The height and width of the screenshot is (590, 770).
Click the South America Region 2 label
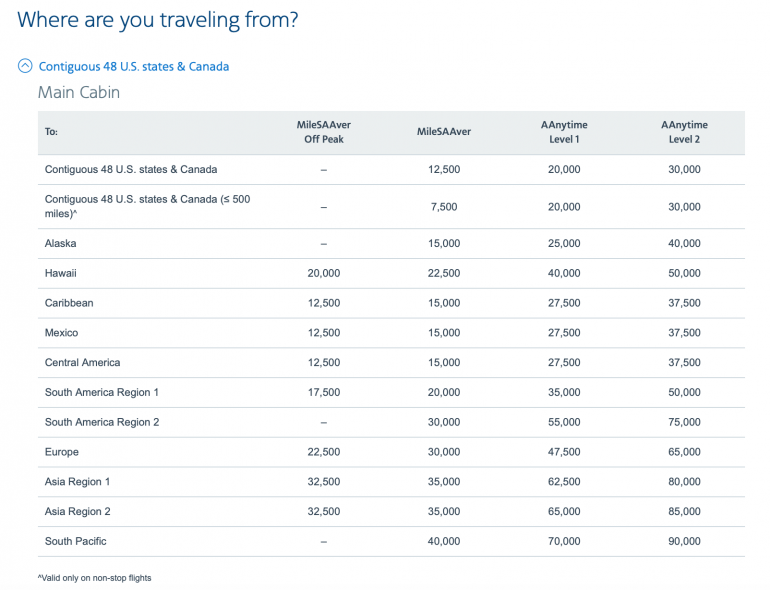click(102, 422)
